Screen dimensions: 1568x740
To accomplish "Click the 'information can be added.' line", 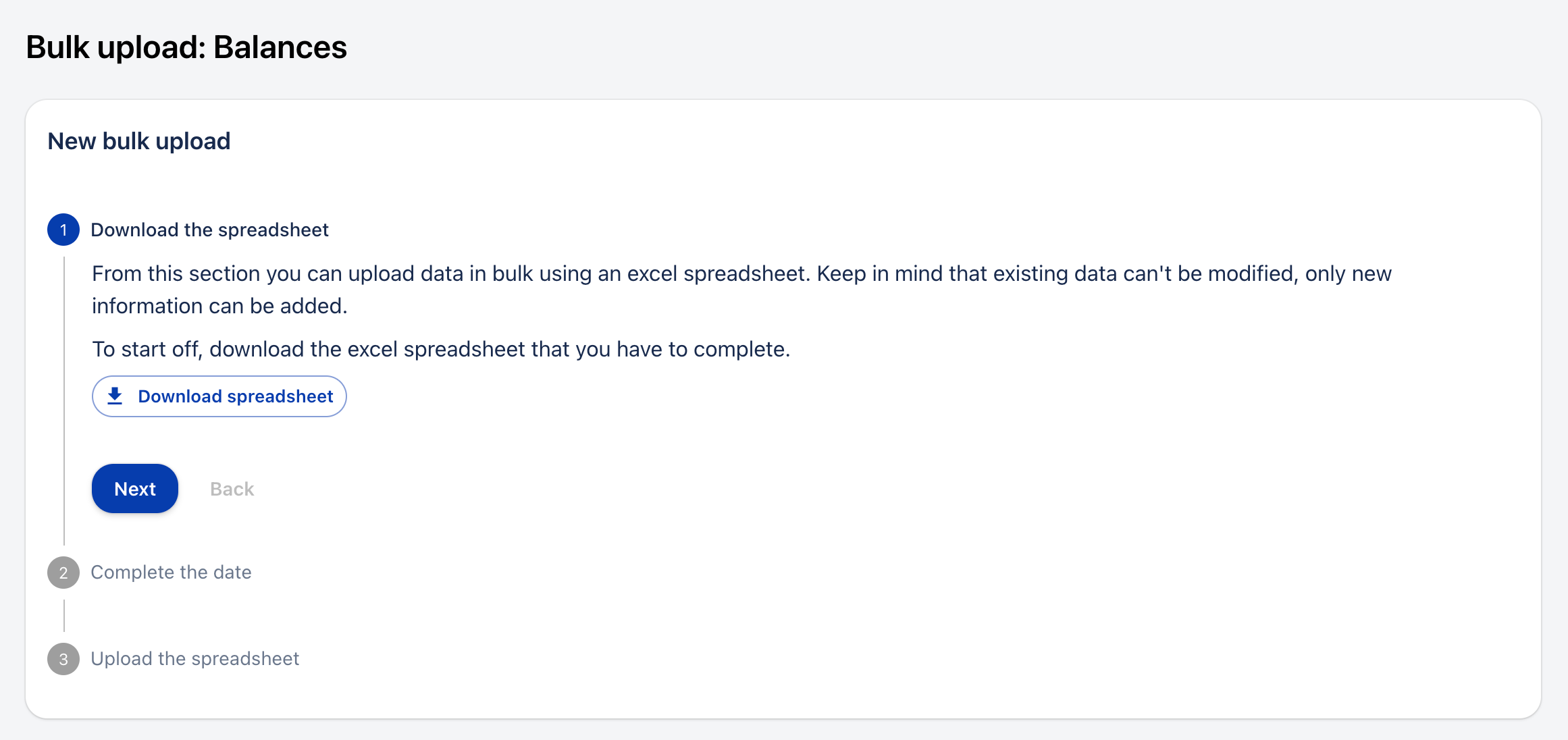I will coord(219,306).
